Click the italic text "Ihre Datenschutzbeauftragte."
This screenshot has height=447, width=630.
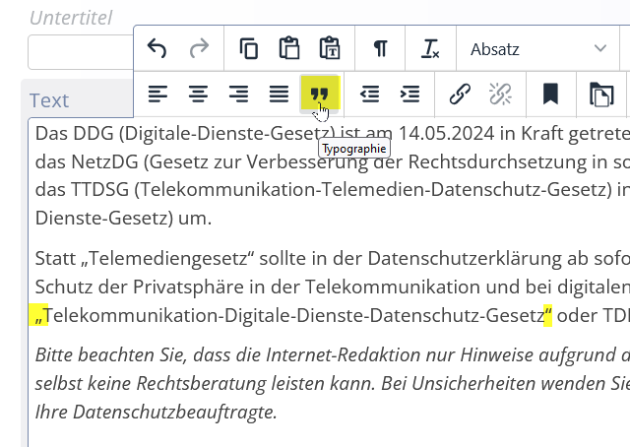(156, 412)
